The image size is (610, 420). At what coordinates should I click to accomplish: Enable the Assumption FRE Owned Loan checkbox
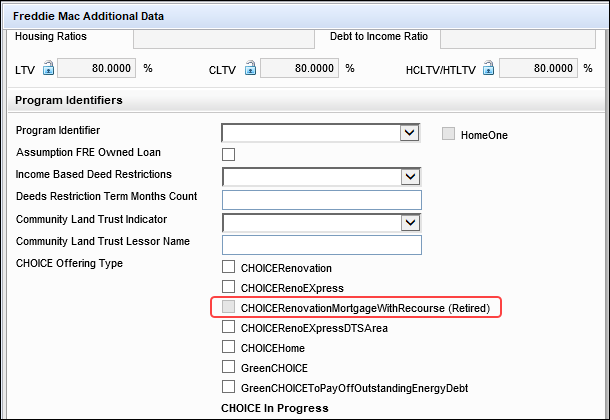229,154
